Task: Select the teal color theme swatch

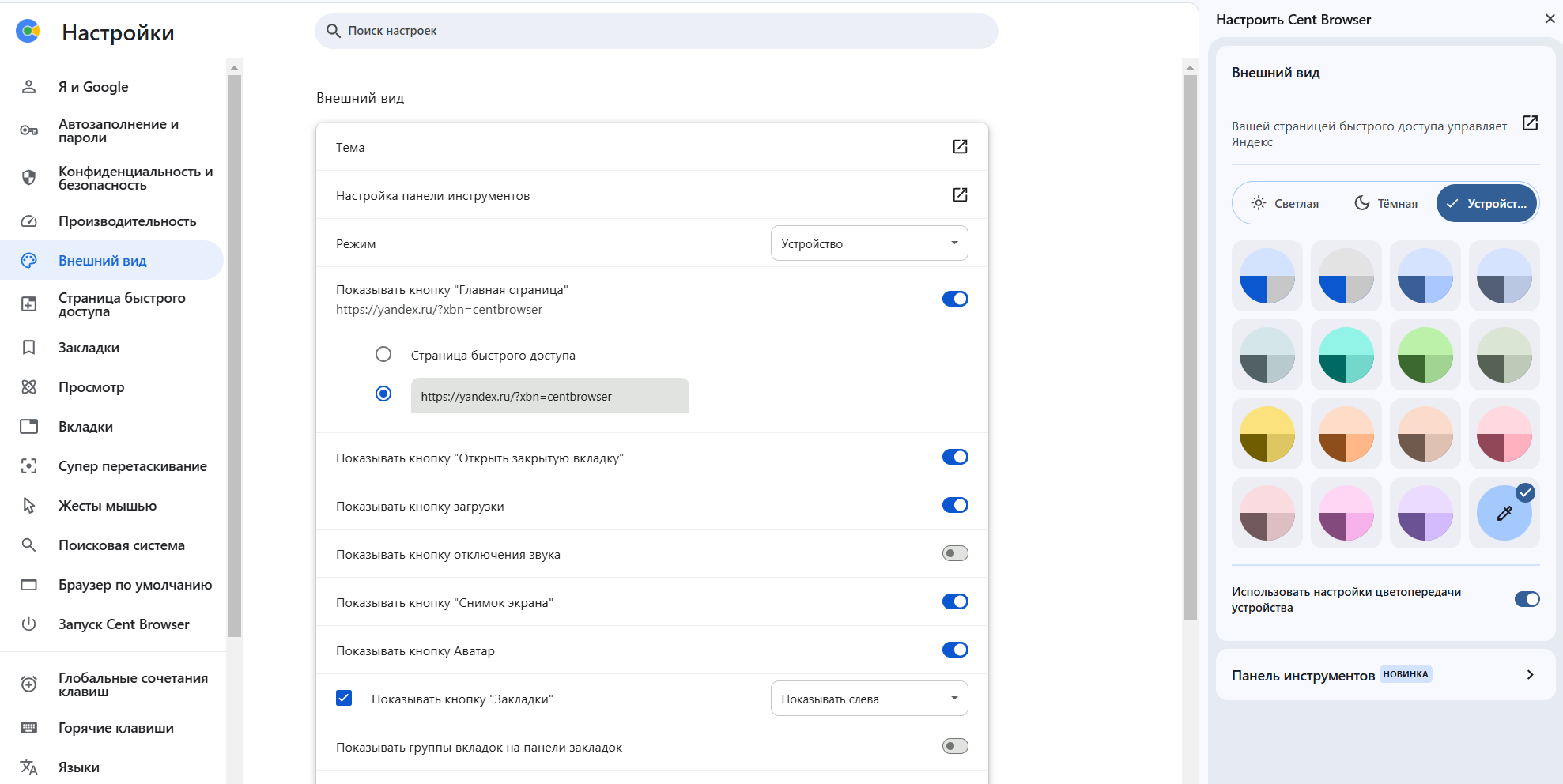Action: pos(1346,355)
